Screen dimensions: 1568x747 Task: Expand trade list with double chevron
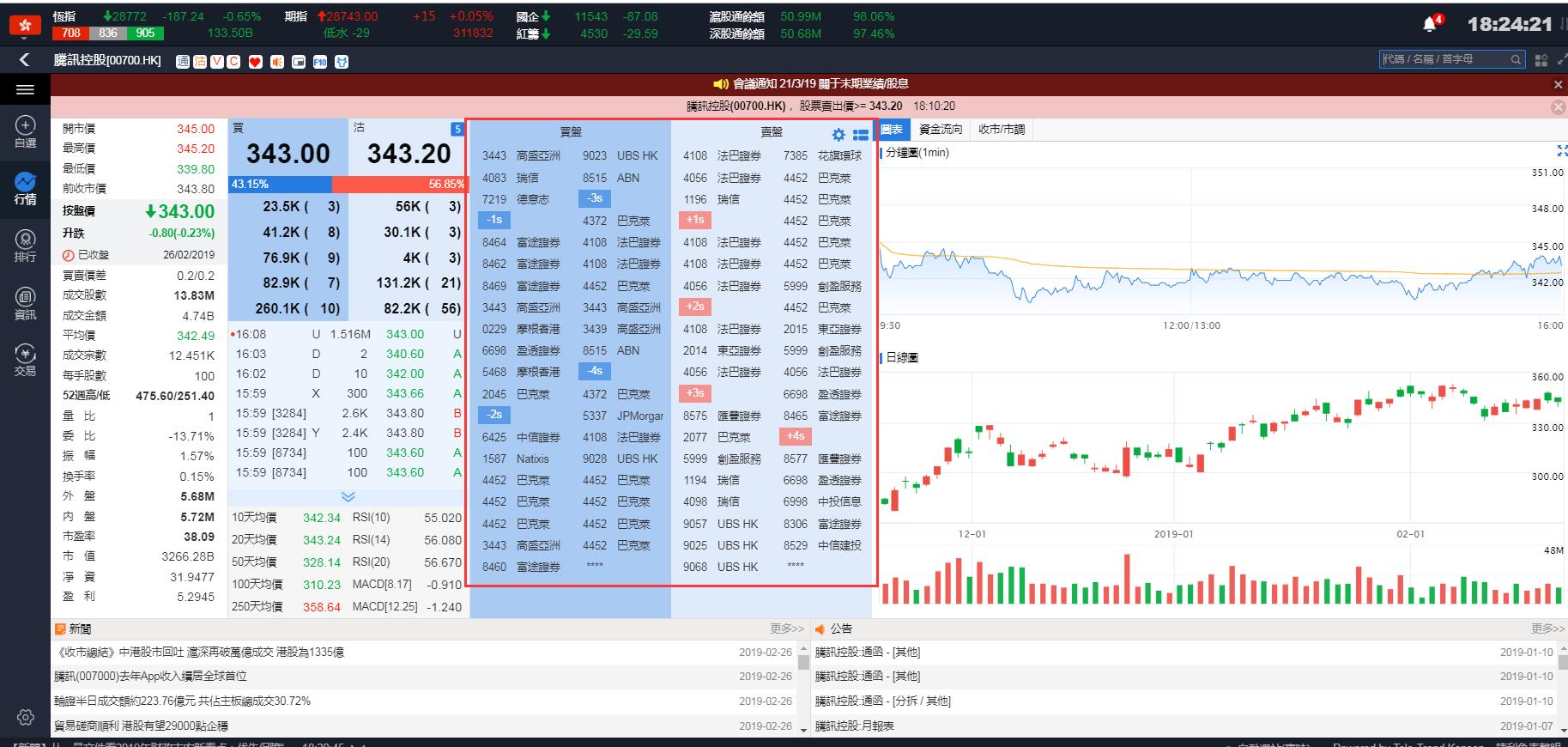pyautogui.click(x=348, y=497)
